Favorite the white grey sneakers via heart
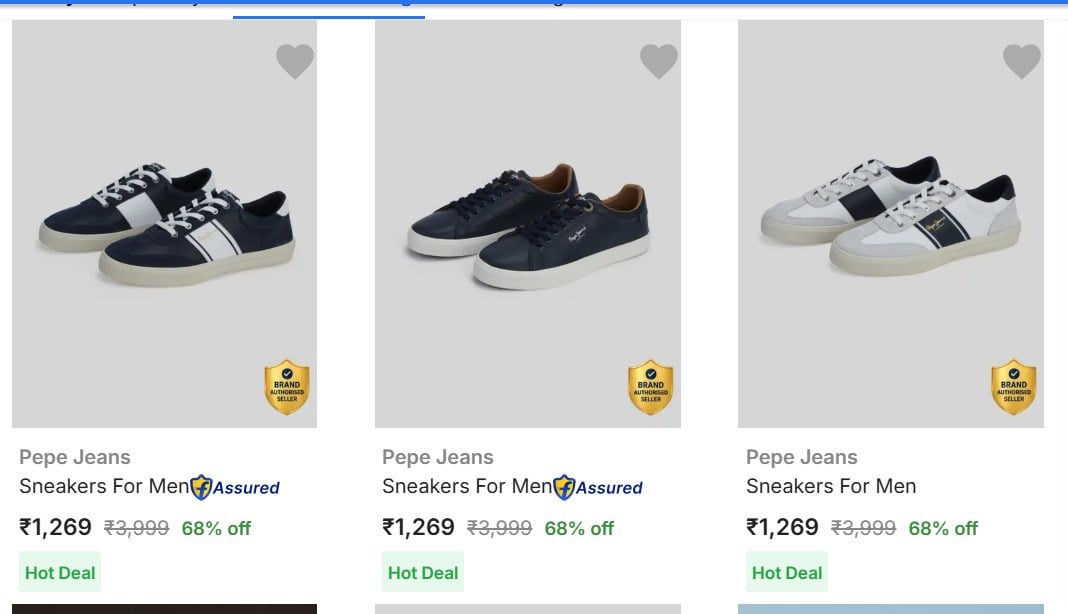This screenshot has width=1068, height=614. pyautogui.click(x=1022, y=61)
